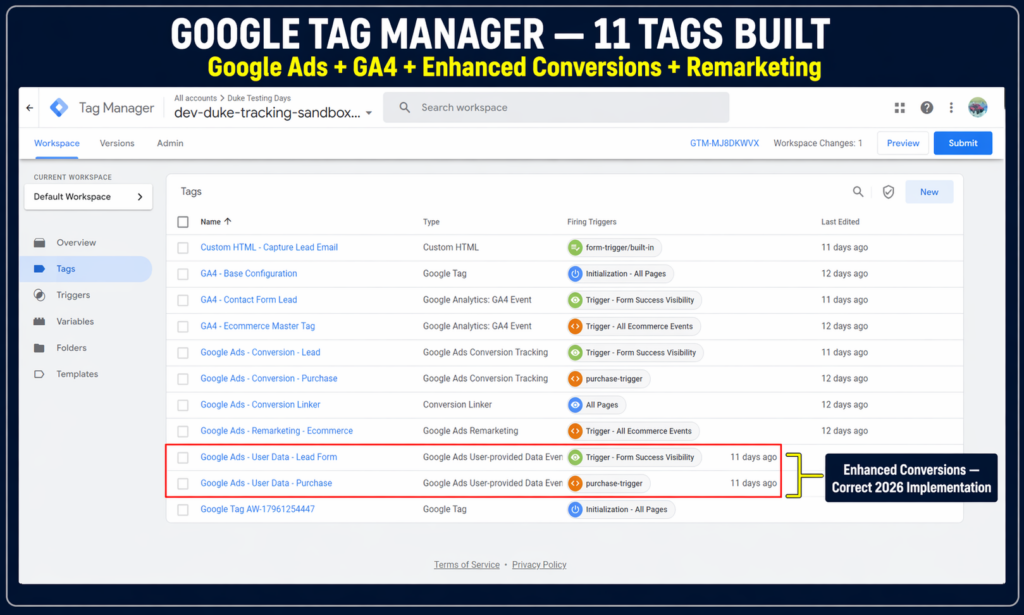
Task: Click the back arrow beside Tag Manager logo
Action: (29, 108)
